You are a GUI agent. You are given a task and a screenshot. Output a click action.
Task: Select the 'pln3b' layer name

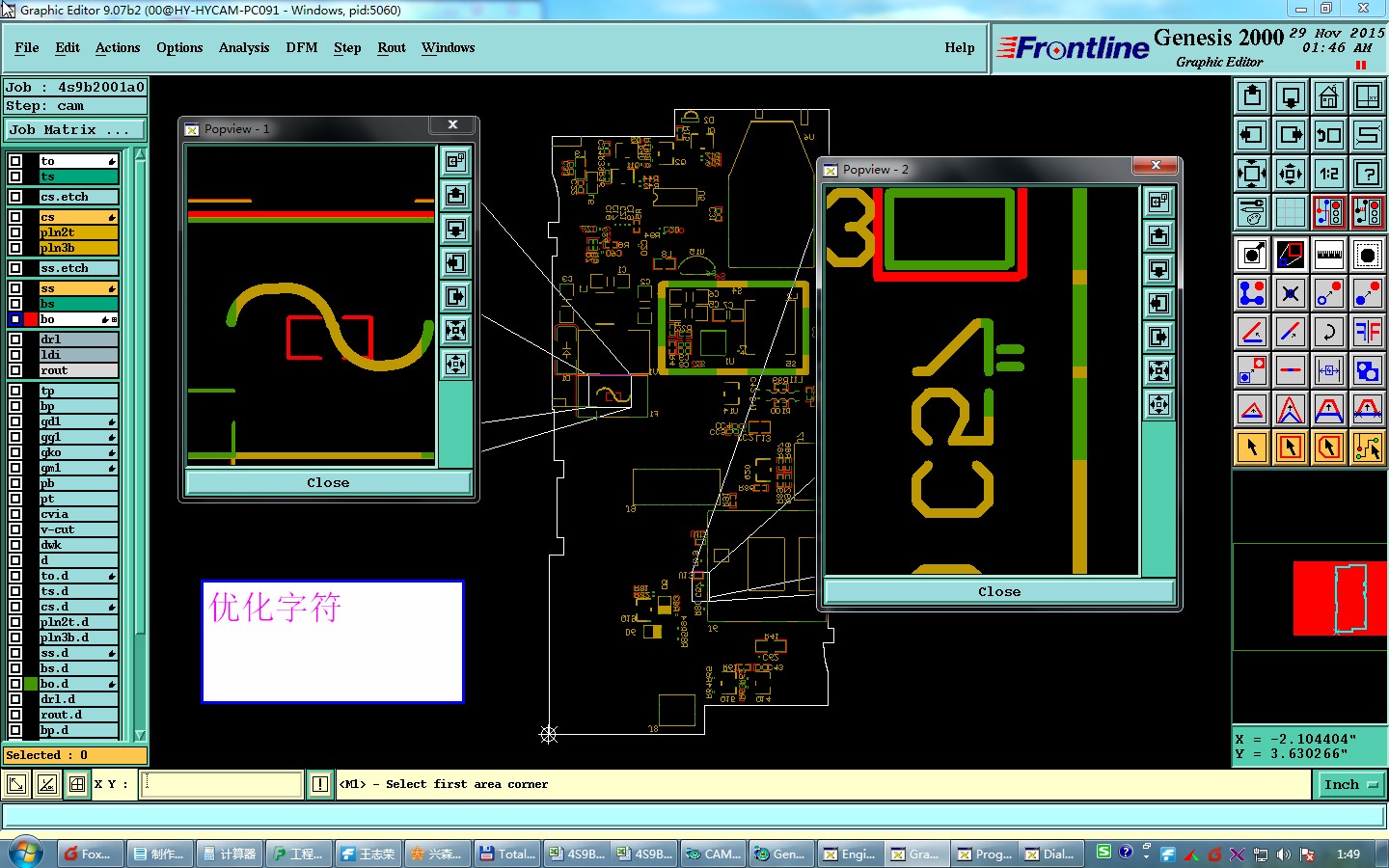coord(78,248)
